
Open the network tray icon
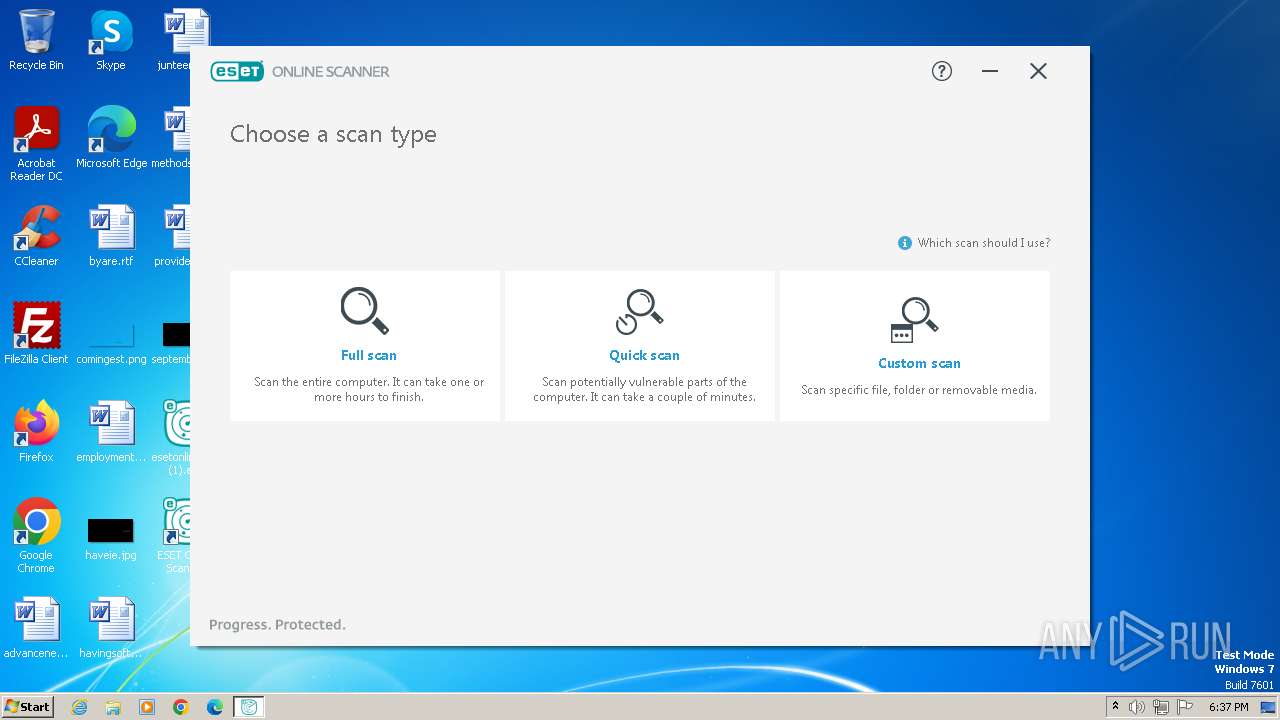[x=1160, y=707]
